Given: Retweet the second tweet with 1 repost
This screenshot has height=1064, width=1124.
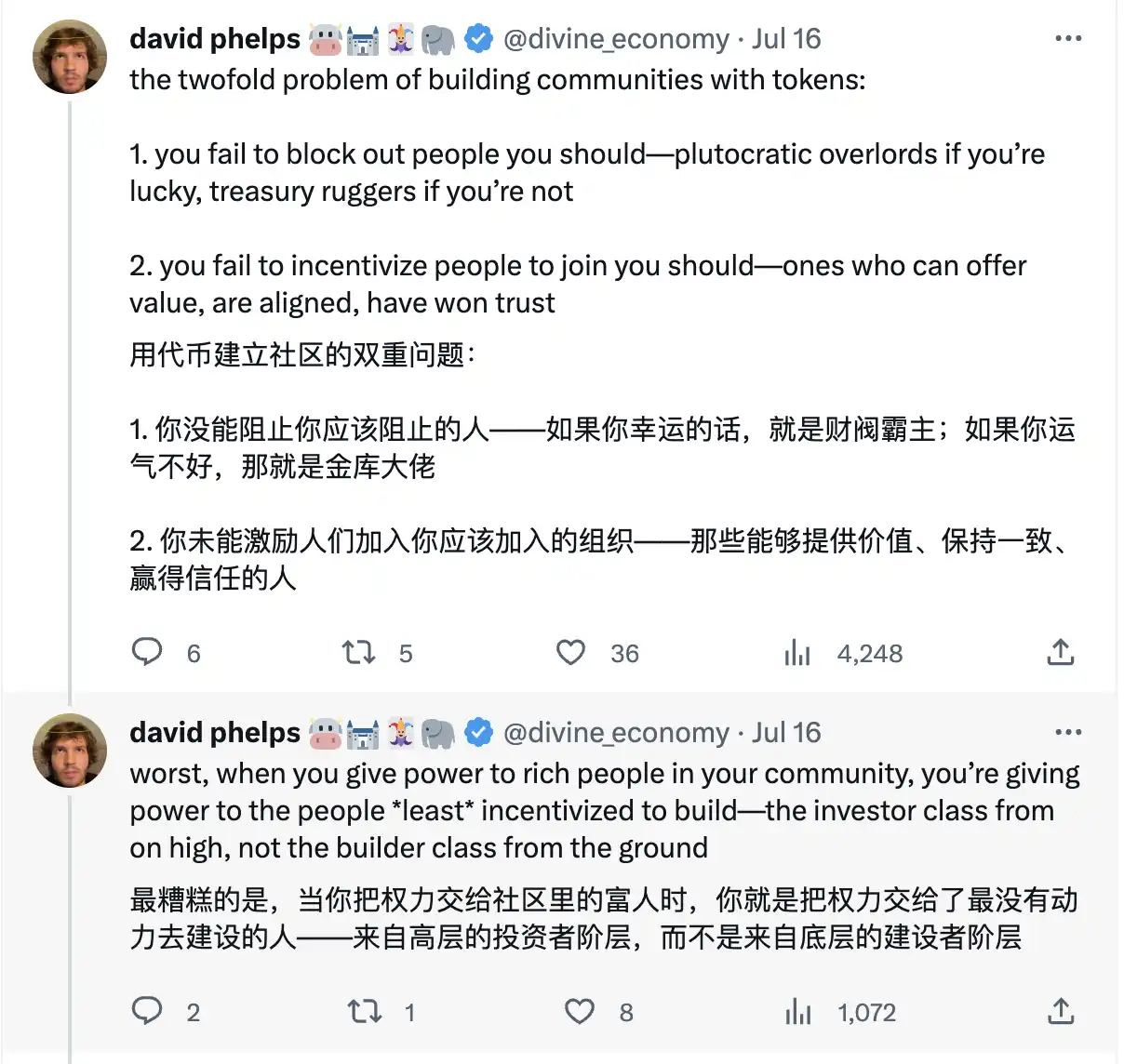Looking at the screenshot, I should coord(364,1011).
